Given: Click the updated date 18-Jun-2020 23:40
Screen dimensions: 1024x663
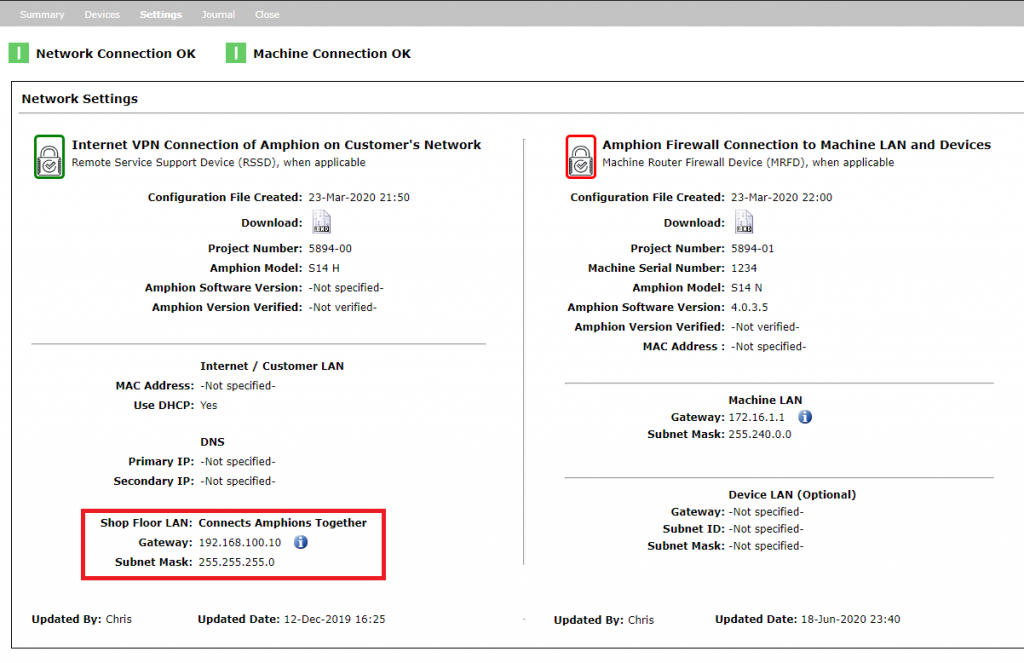Looking at the screenshot, I should pos(850,619).
